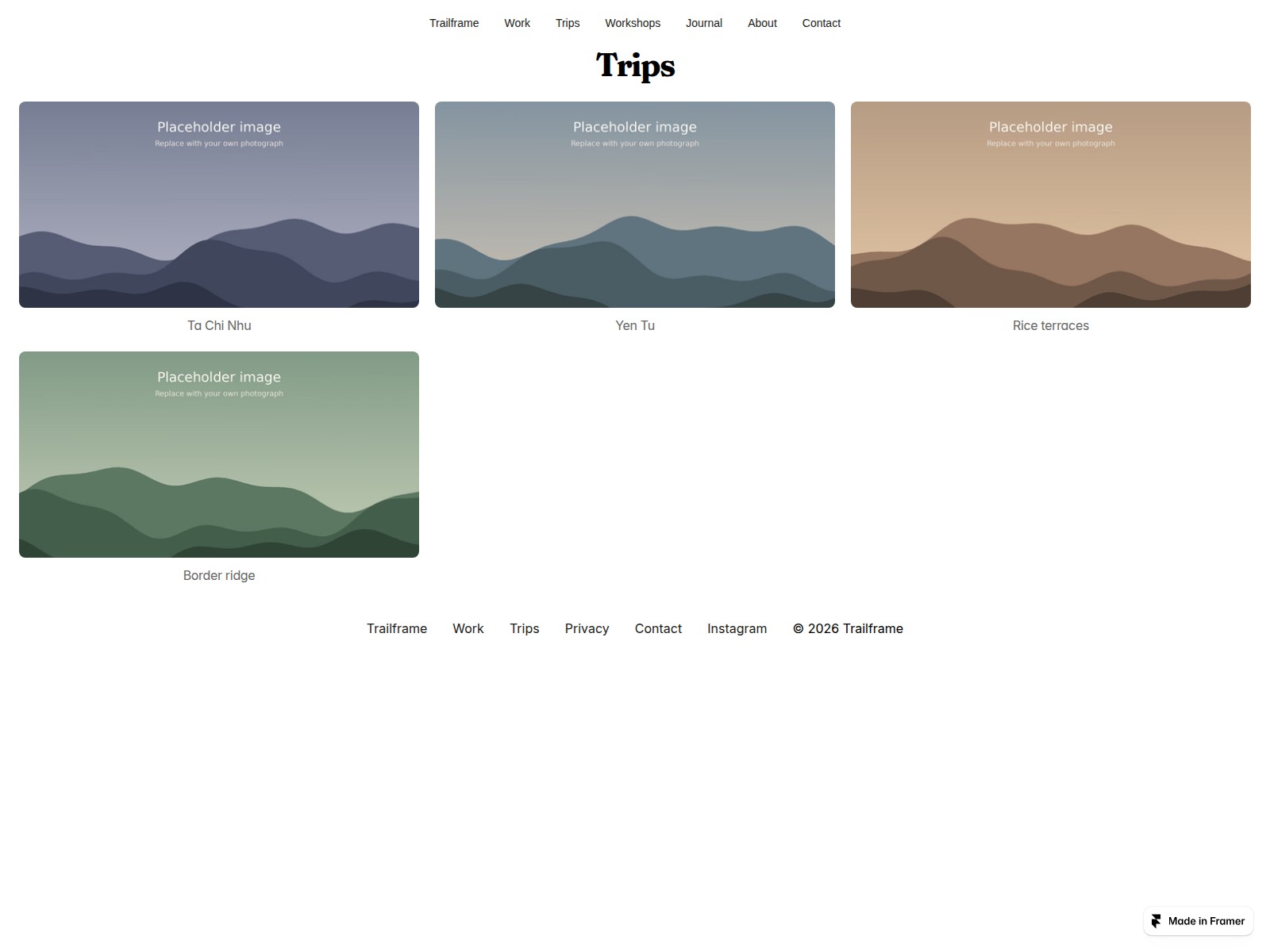Click the Rice terraces caption text
Screen dimensions: 1270x952
point(1051,325)
